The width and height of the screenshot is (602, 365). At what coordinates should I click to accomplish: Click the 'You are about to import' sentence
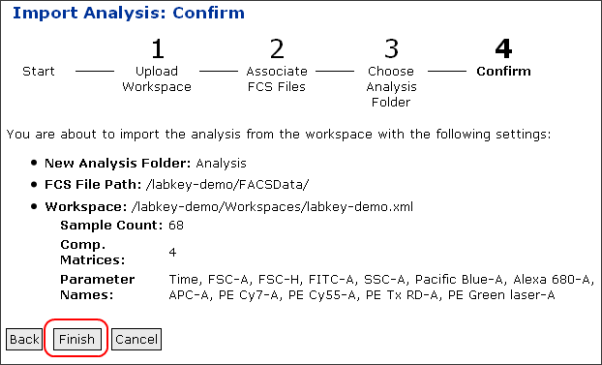pos(279,135)
